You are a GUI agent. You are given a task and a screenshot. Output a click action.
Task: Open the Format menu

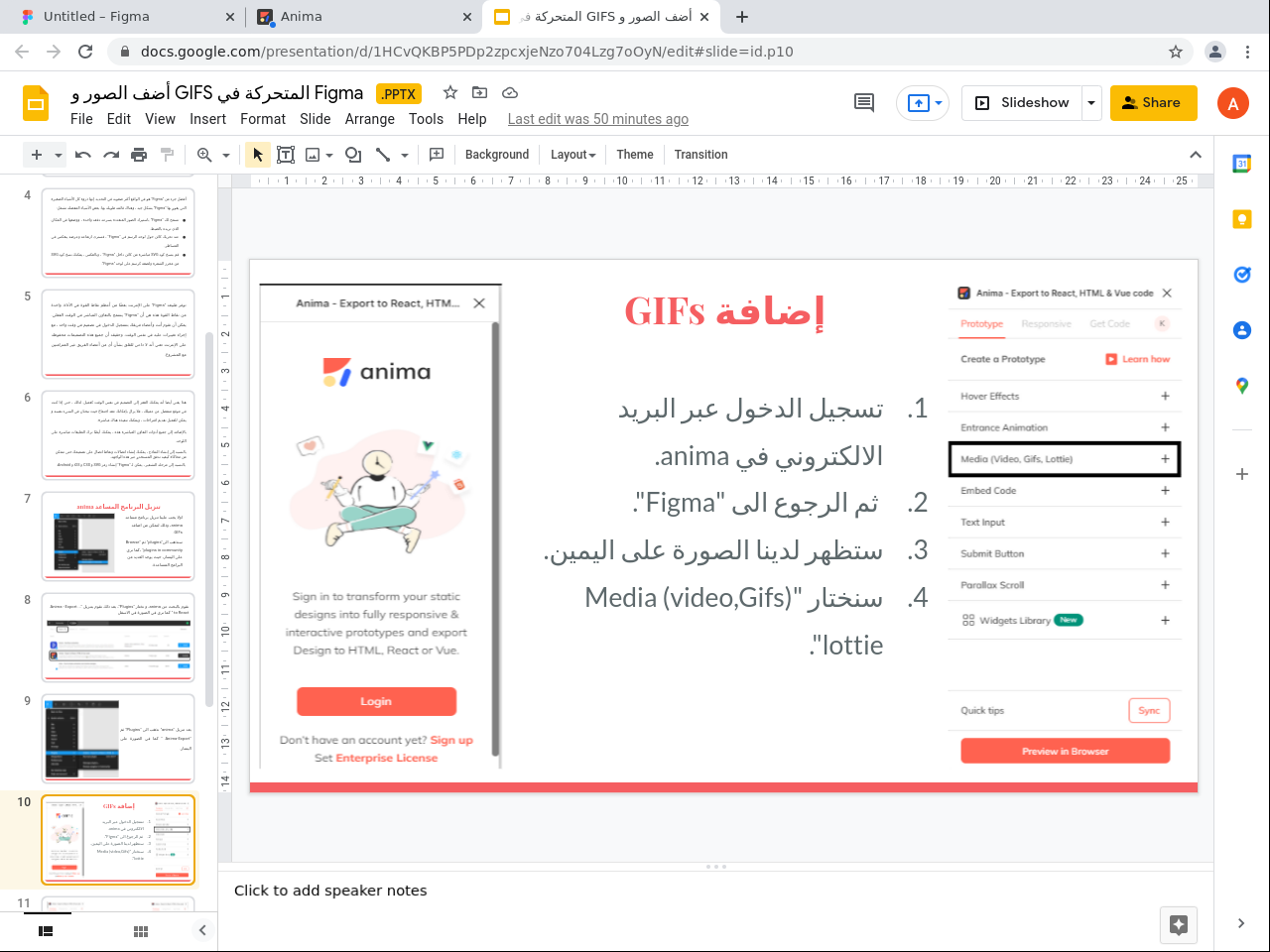(x=263, y=119)
